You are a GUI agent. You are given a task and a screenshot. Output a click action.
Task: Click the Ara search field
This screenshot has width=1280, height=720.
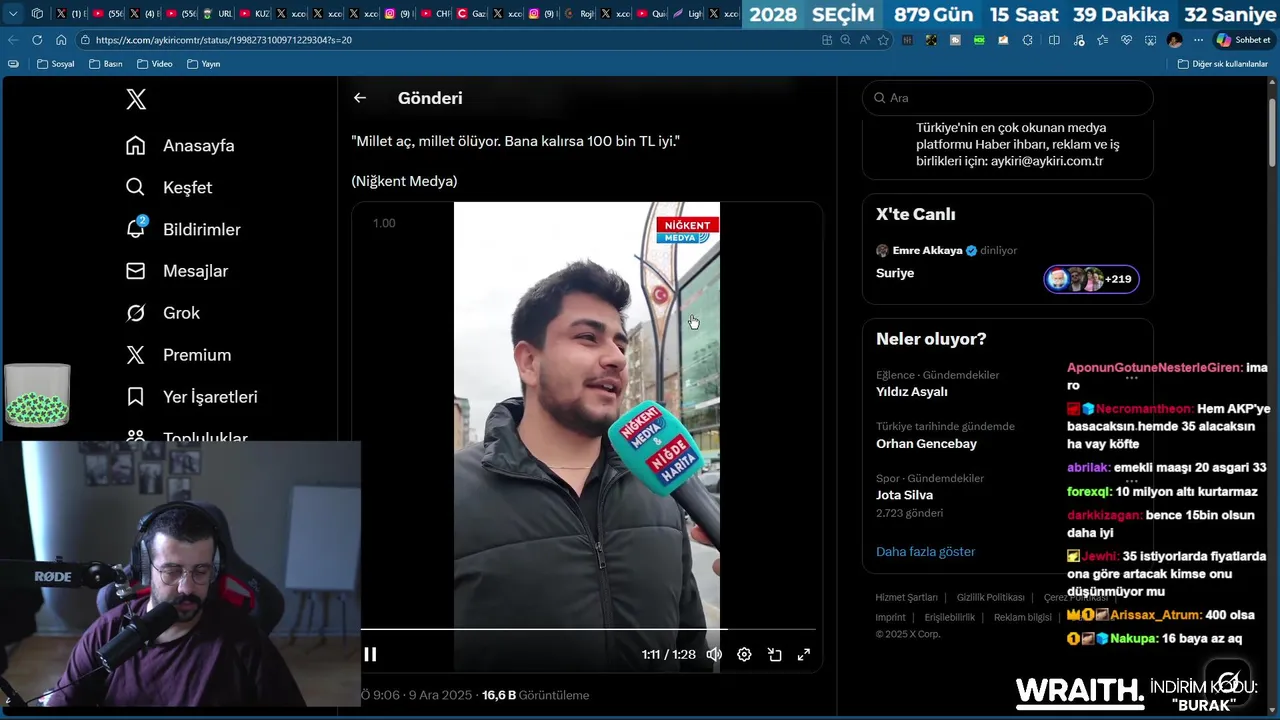1008,98
